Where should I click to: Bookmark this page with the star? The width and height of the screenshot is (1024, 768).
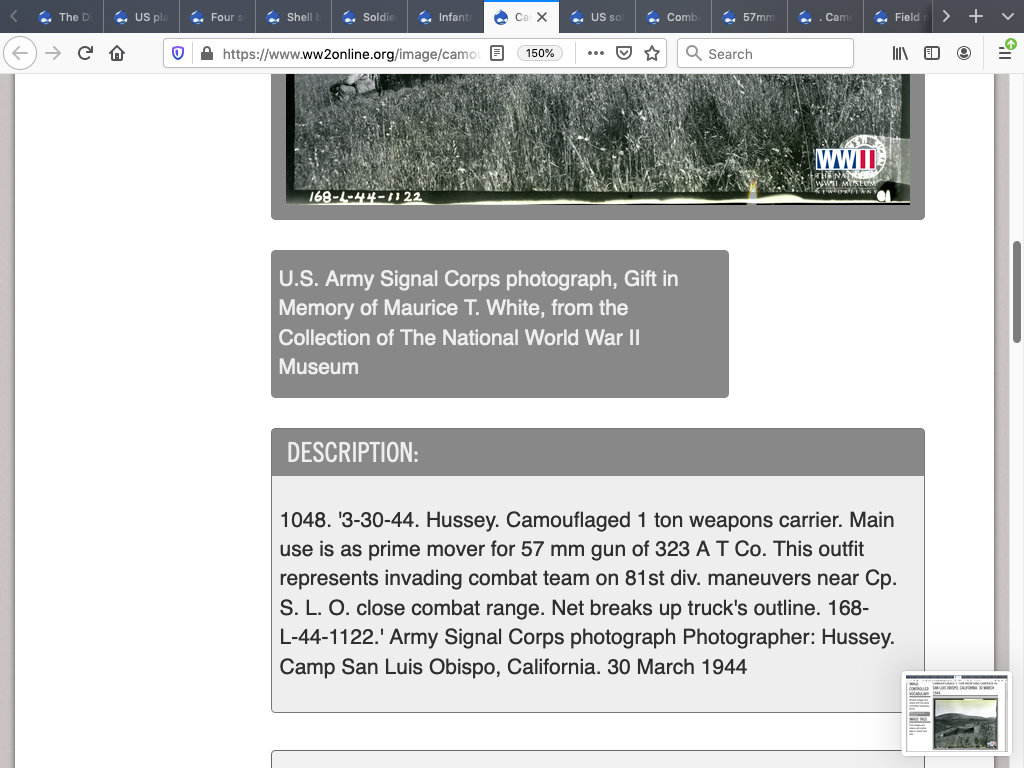pyautogui.click(x=652, y=54)
